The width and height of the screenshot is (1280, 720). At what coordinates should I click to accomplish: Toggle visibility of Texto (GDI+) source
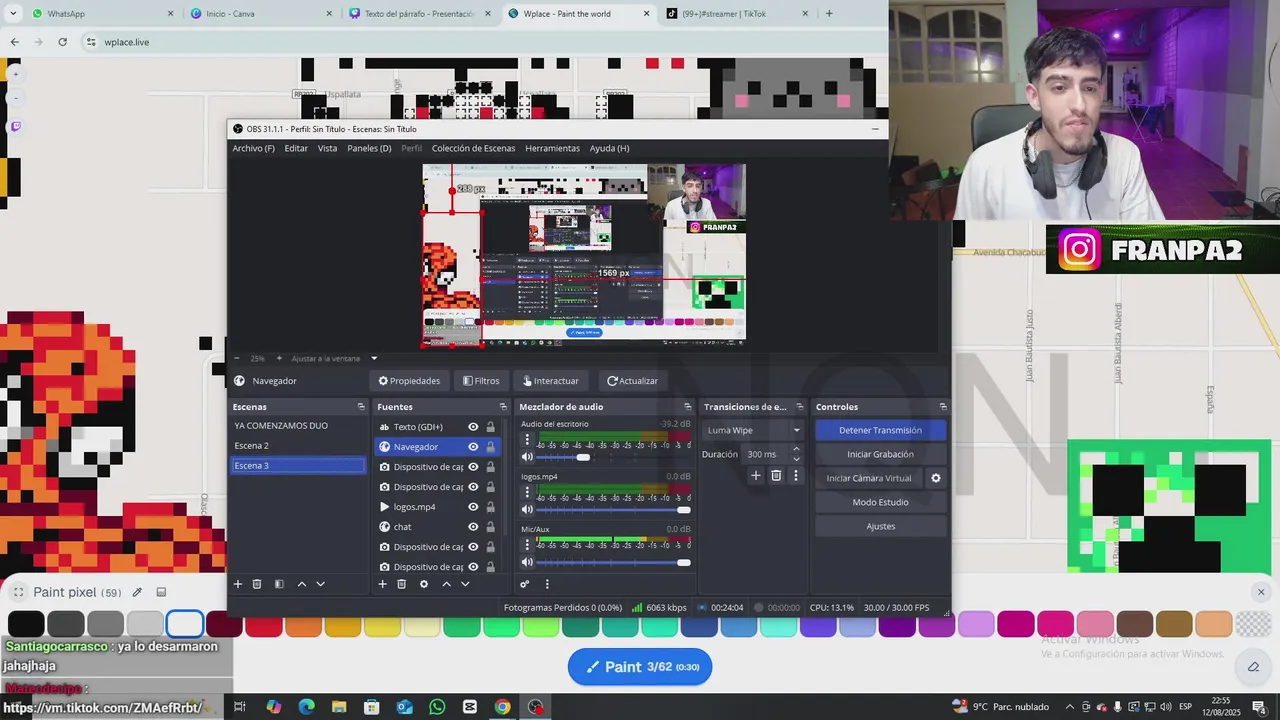473,427
